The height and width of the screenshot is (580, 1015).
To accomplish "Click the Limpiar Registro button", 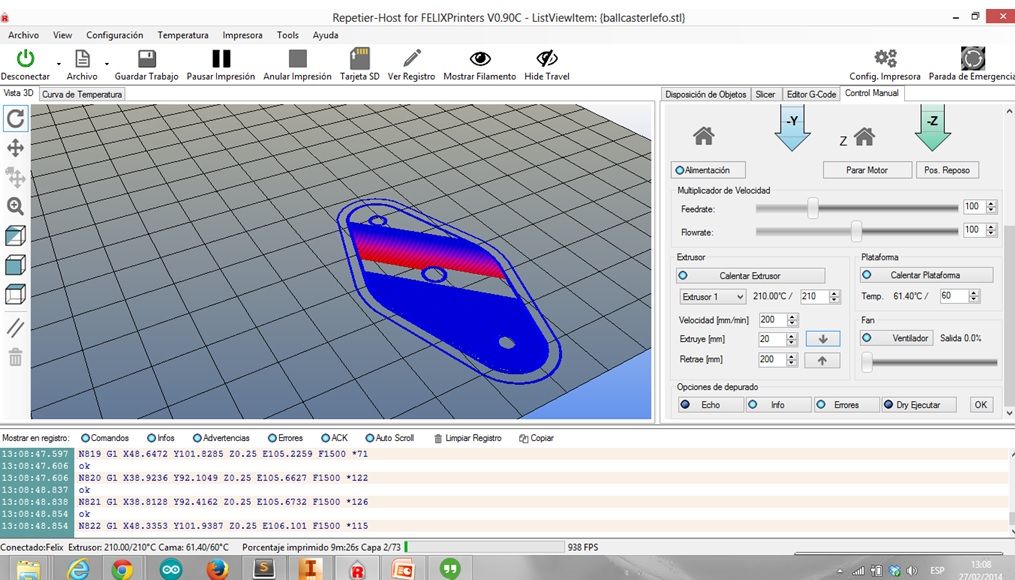I will [468, 438].
